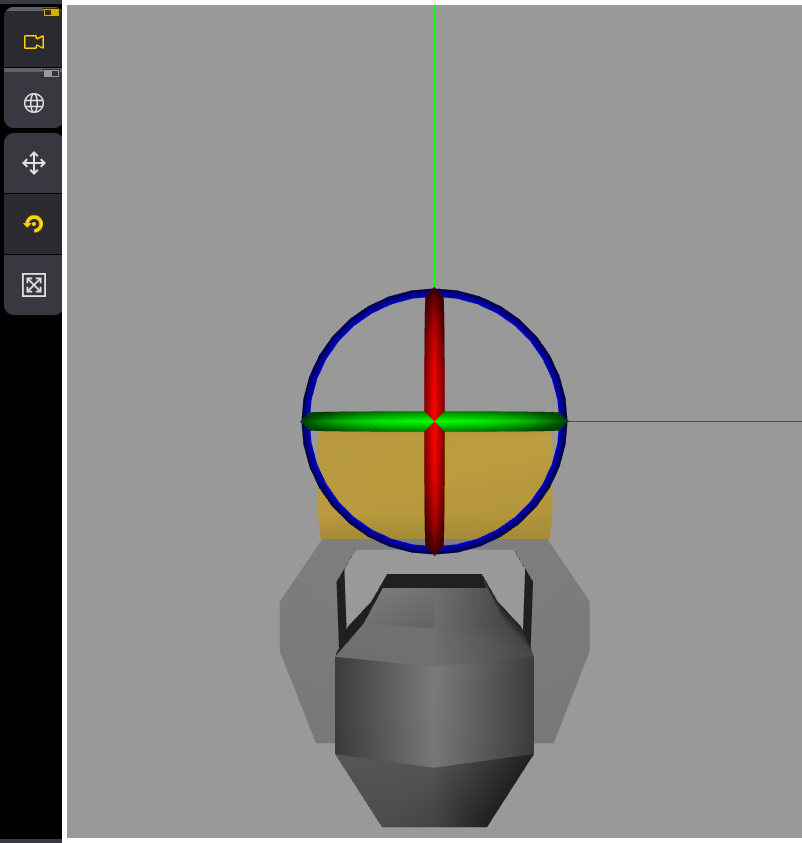Select the move translate tool
This screenshot has height=843, width=802.
(x=33, y=164)
